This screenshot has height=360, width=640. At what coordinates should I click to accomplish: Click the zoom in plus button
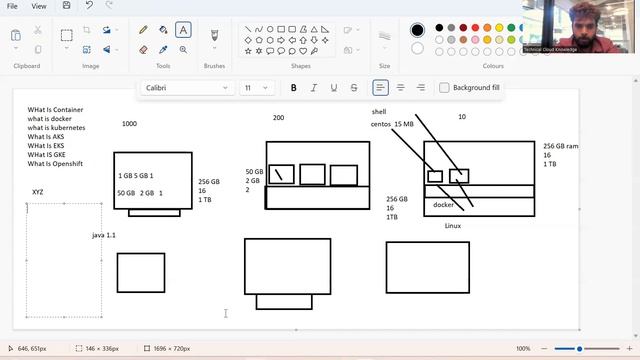[629, 349]
